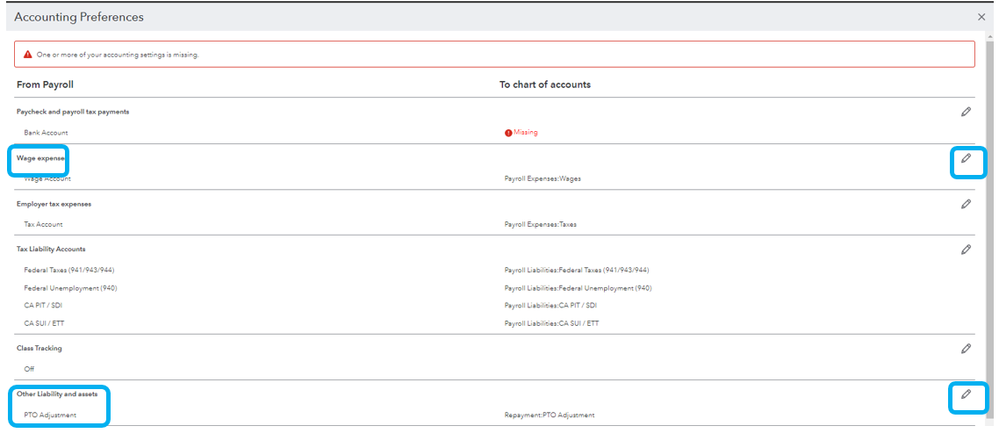Click the red Missing error icon

click(508, 132)
